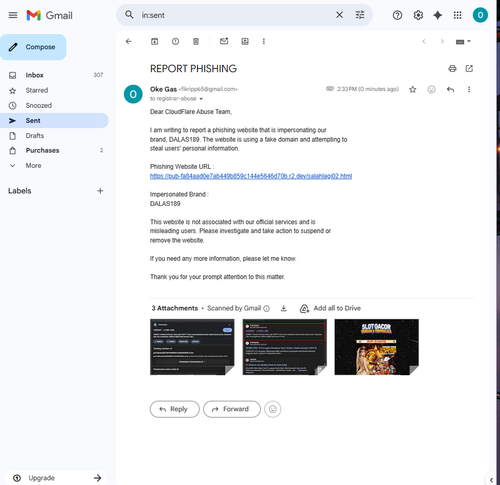This screenshot has width=500, height=485.
Task: Click the circular O sender avatar
Action: pyautogui.click(x=133, y=94)
